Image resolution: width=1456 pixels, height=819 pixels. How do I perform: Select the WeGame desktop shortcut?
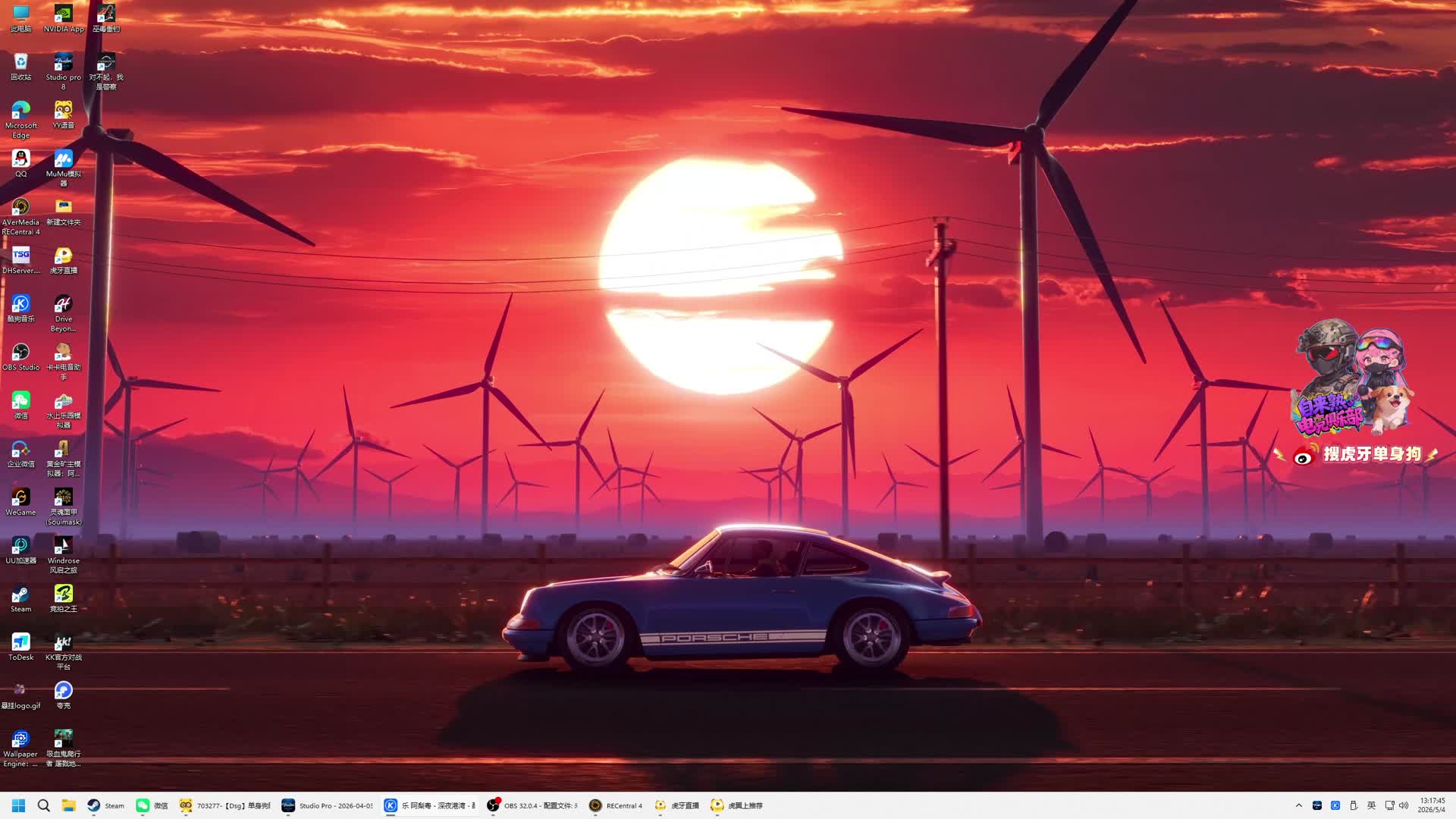(x=20, y=503)
